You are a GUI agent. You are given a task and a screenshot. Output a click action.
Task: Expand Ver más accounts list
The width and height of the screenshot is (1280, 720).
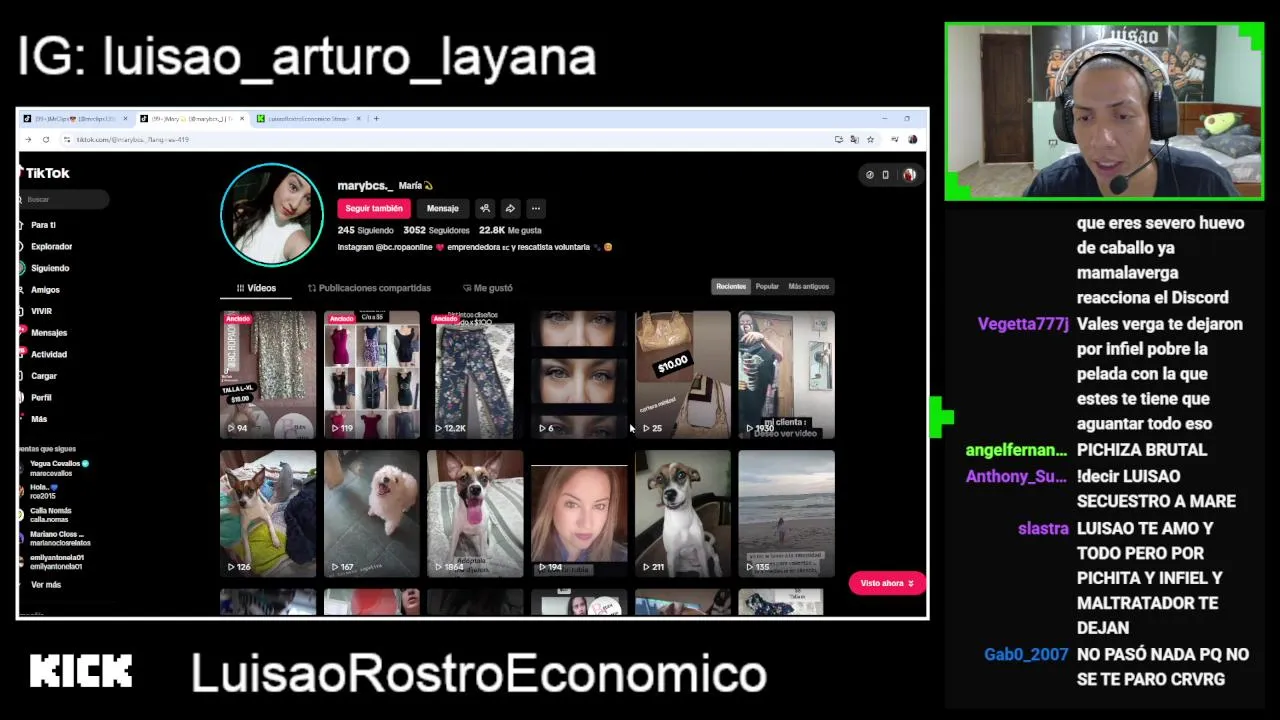point(46,585)
